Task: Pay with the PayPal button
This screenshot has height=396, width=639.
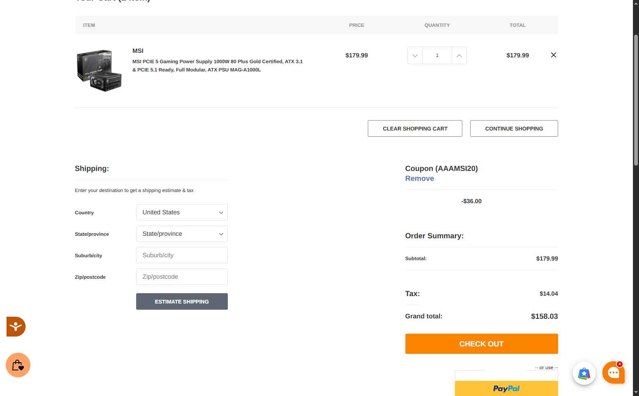Action: (506, 388)
